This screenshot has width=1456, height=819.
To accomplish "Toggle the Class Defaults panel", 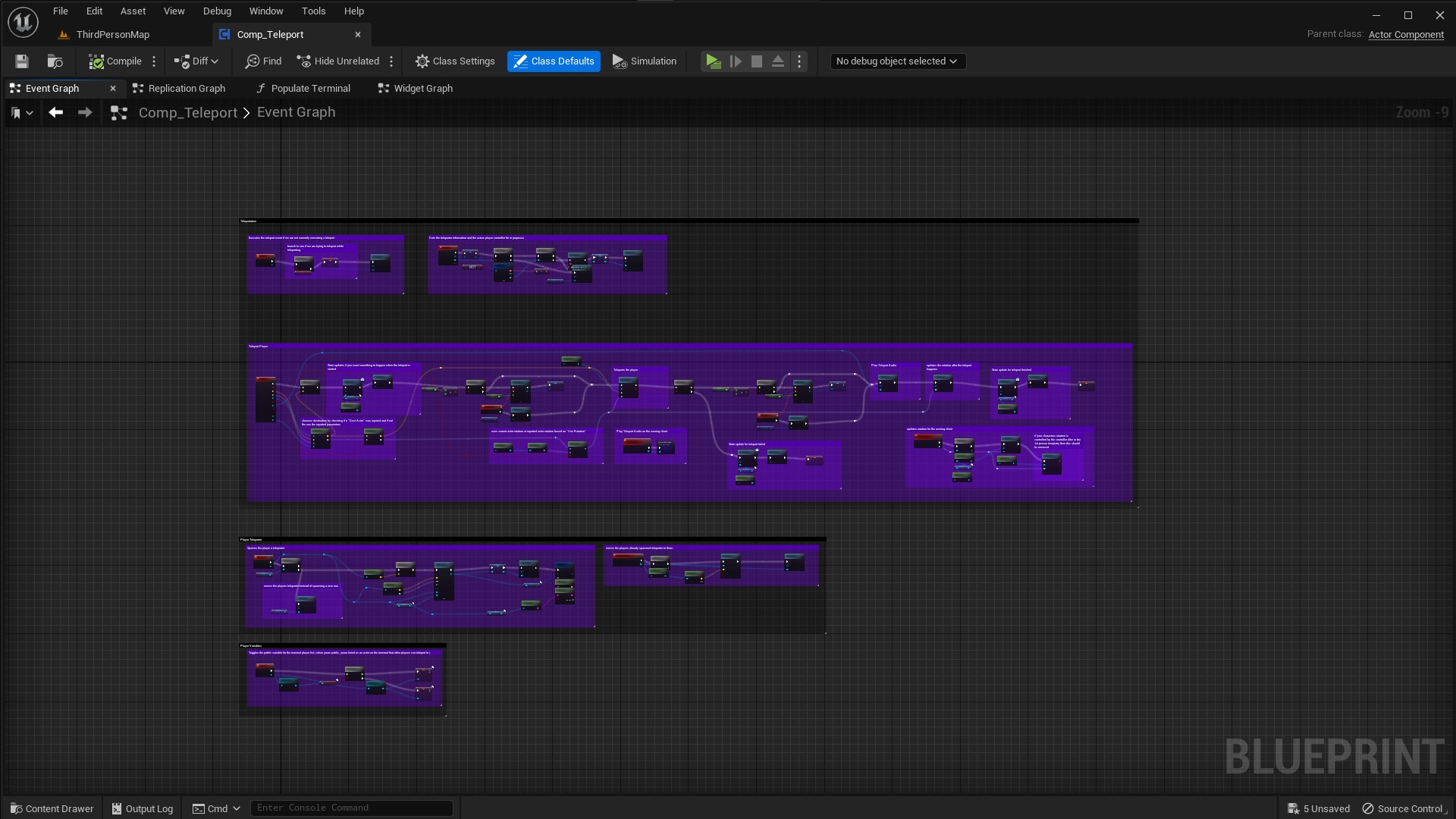I will [553, 61].
